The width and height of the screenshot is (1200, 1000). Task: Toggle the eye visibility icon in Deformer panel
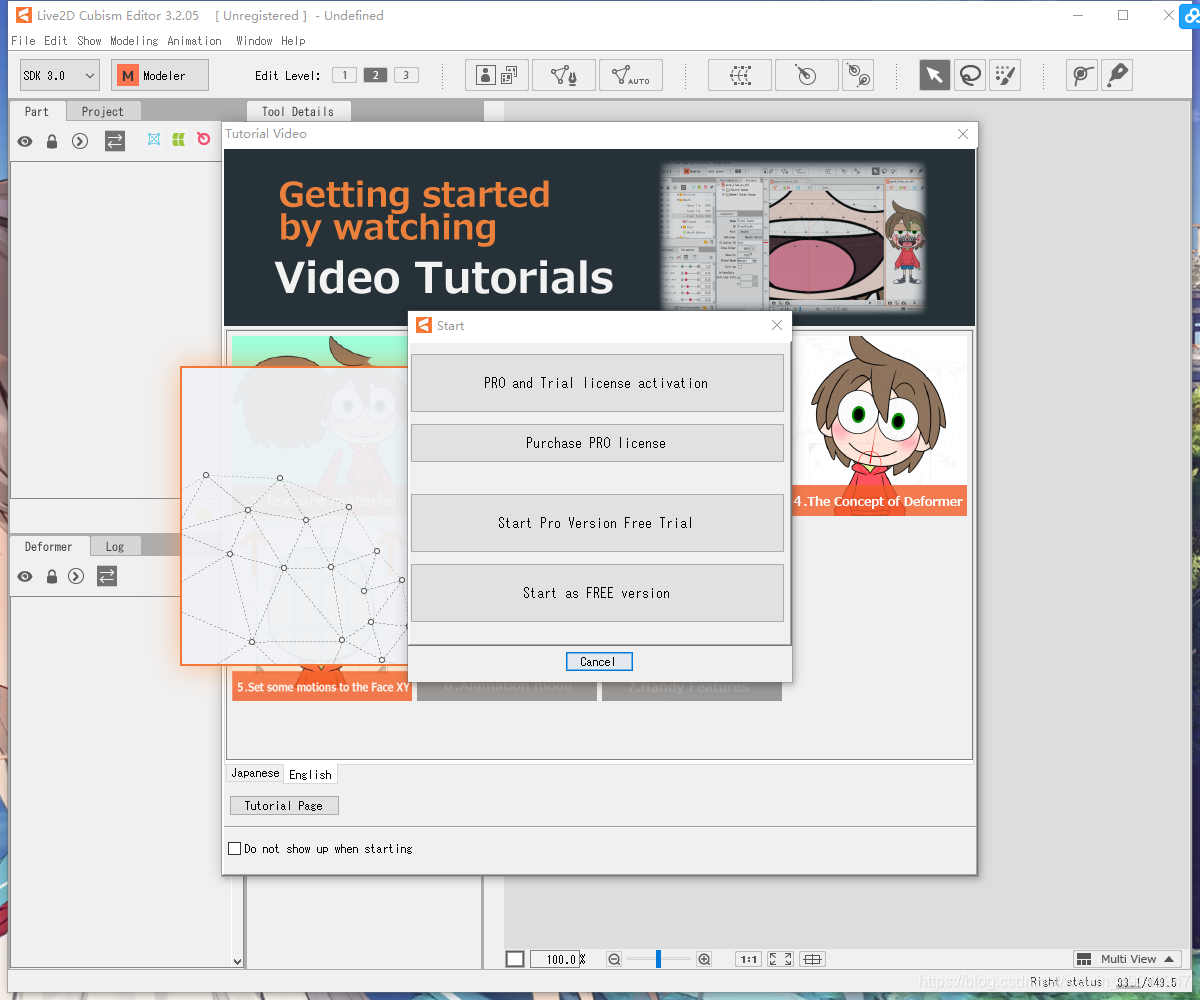tap(25, 576)
